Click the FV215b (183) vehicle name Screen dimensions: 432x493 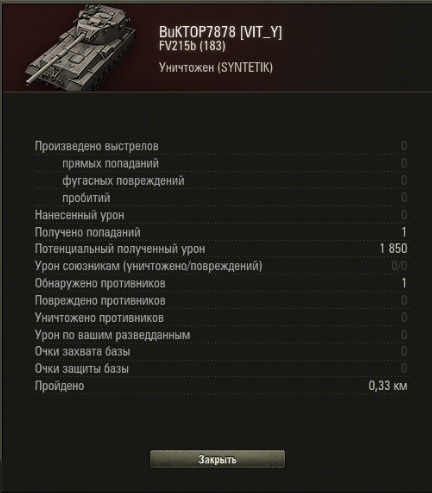(x=192, y=46)
